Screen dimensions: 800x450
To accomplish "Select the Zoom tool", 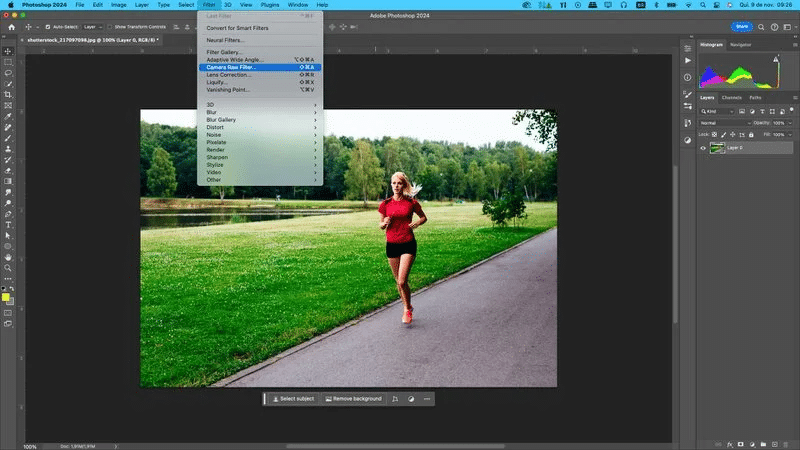I will [8, 268].
